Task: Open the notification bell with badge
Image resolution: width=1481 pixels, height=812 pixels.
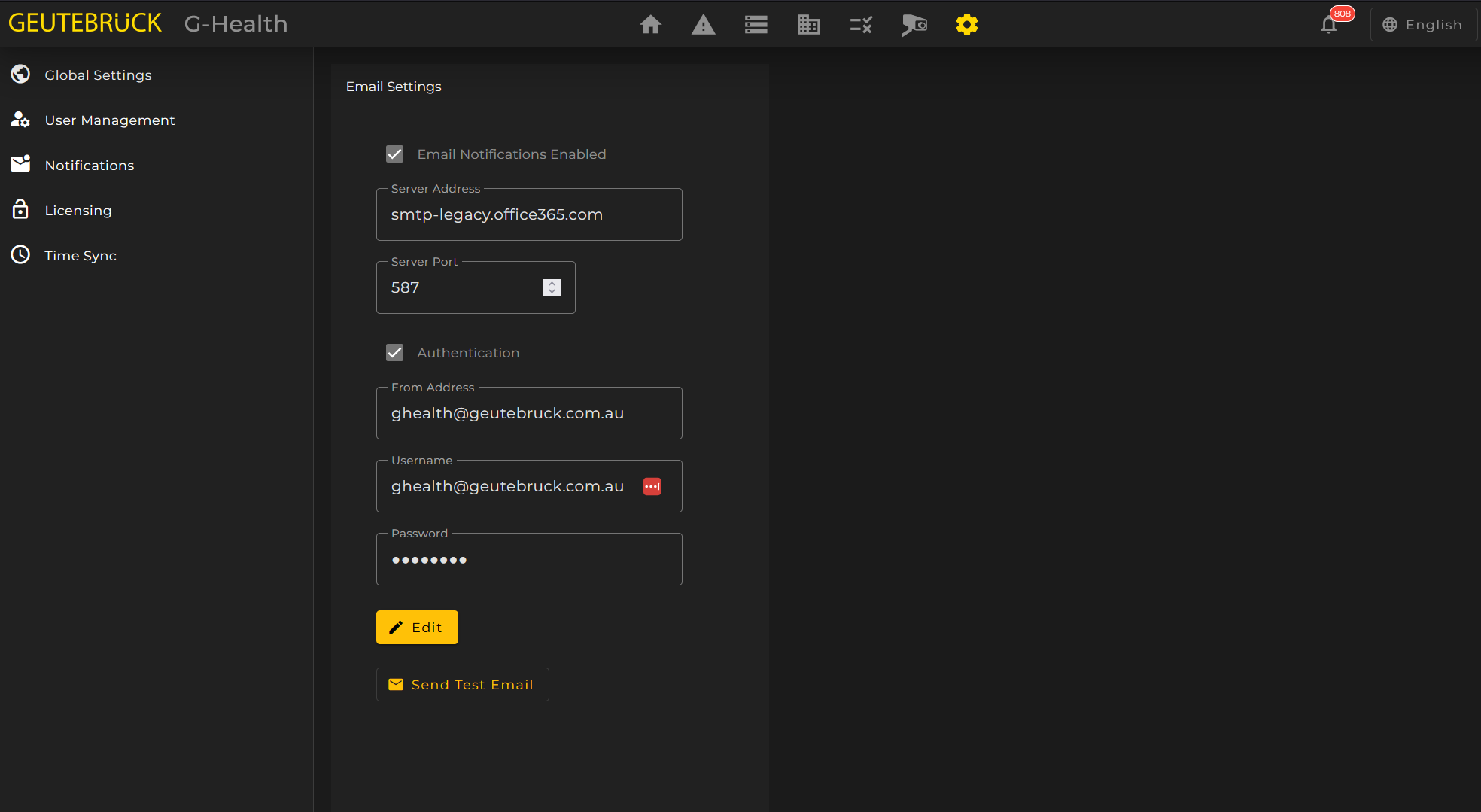Action: pyautogui.click(x=1329, y=25)
